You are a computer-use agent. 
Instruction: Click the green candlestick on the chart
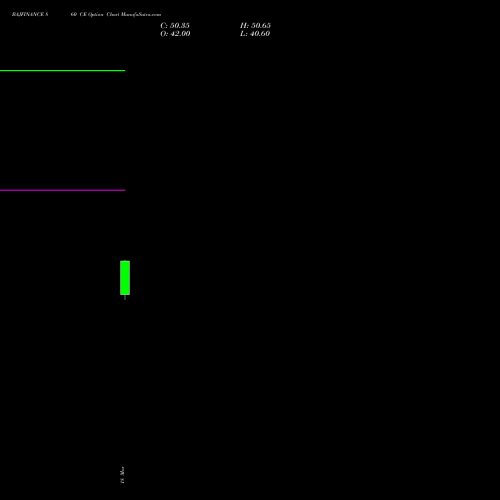coord(125,278)
